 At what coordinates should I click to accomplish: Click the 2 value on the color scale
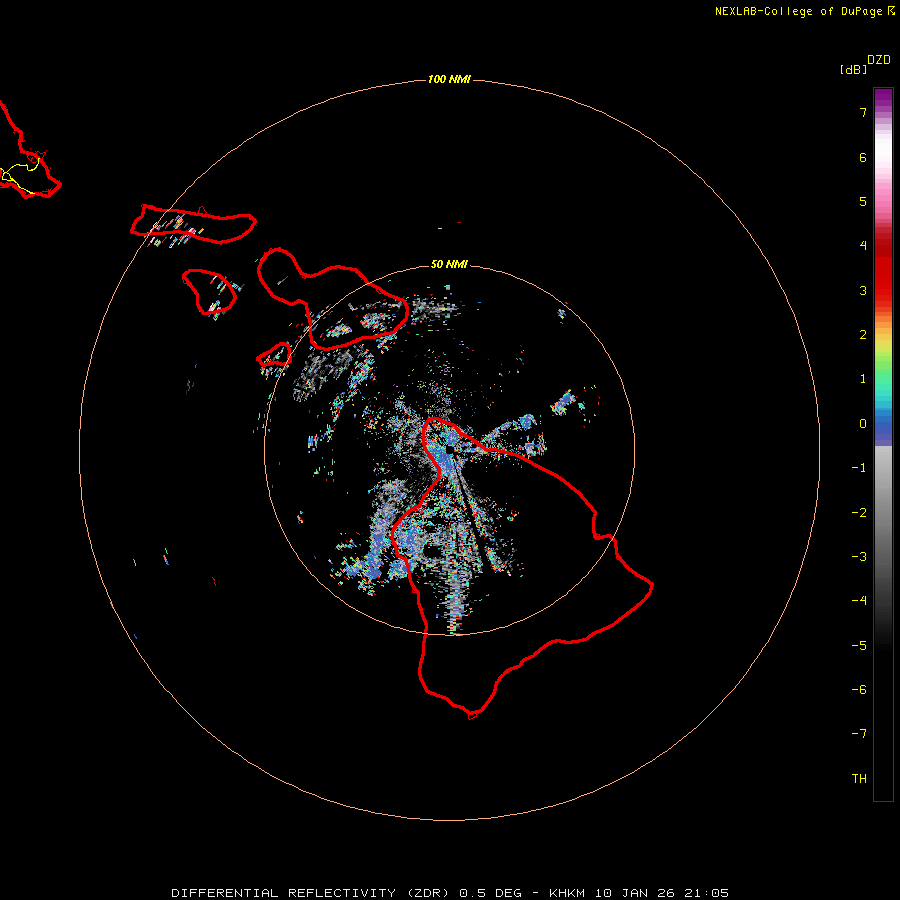coord(863,335)
